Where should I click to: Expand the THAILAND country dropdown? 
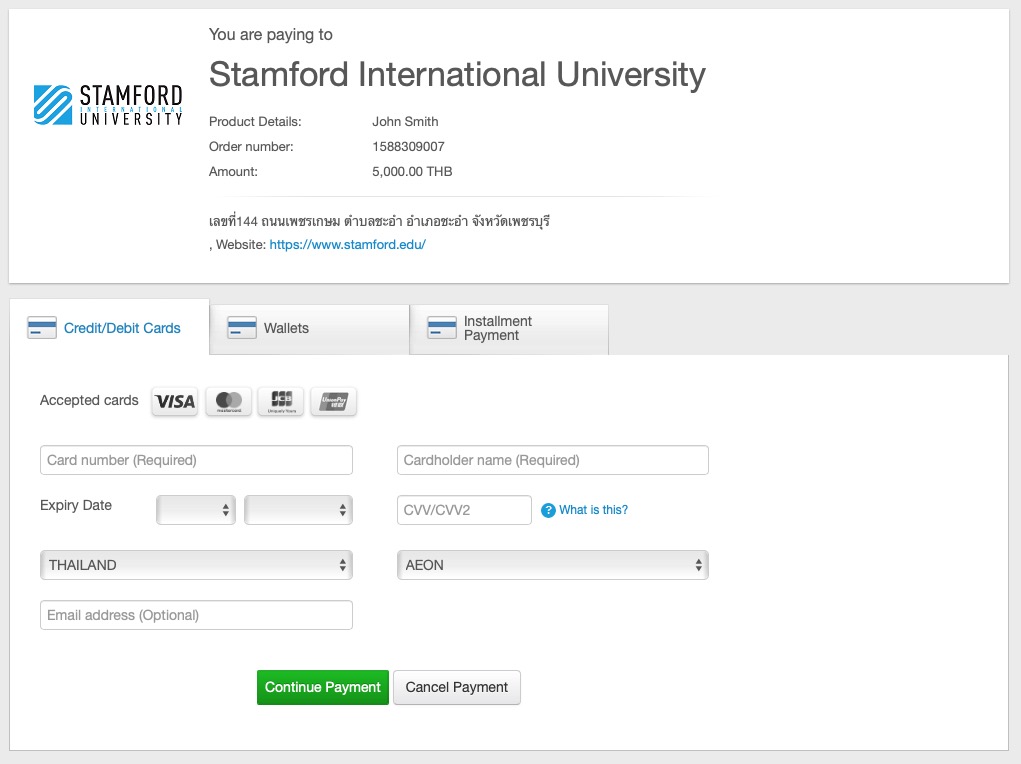196,565
